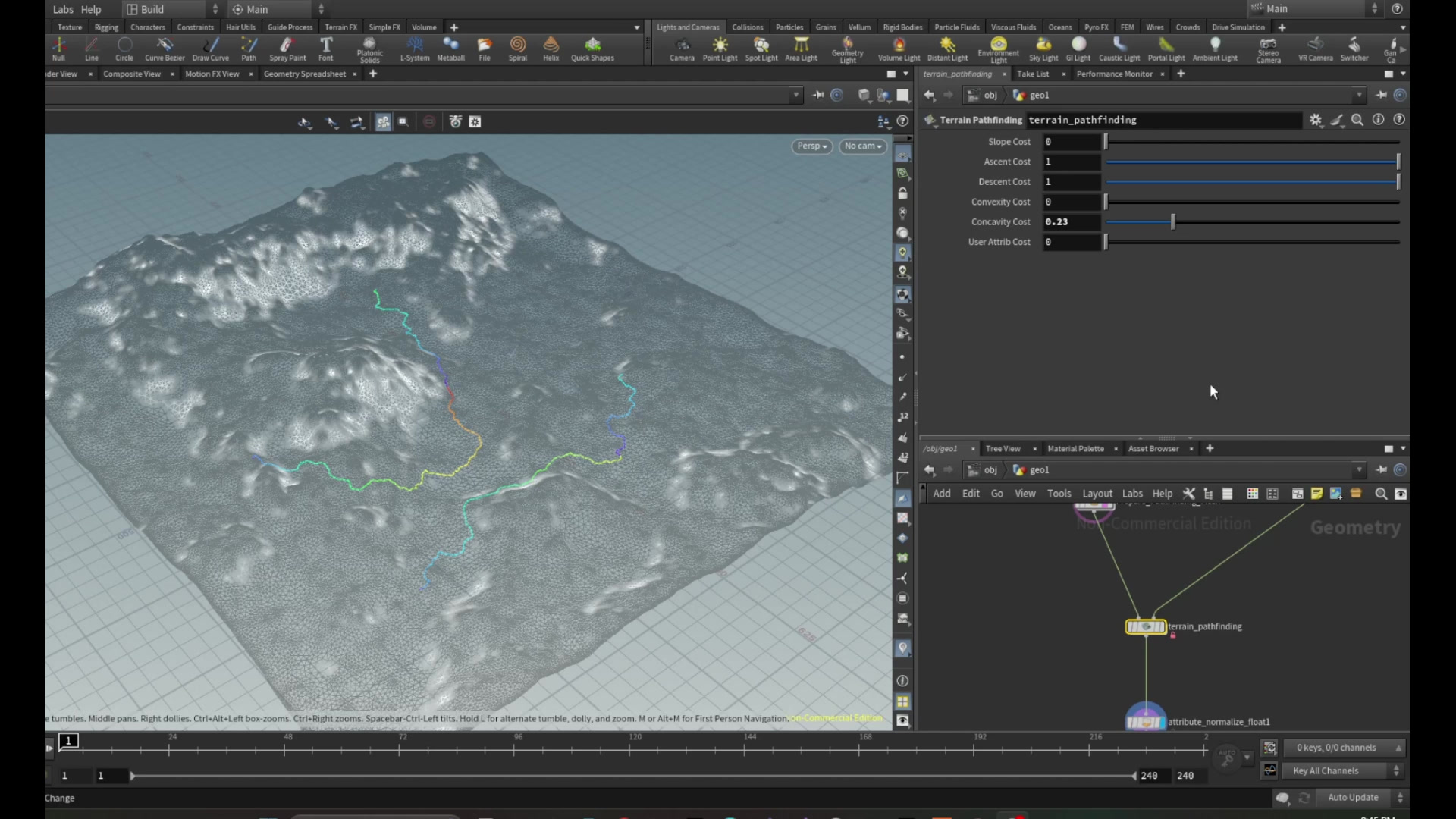
Task: Open the Layout menu in network editor
Action: [x=1097, y=494]
